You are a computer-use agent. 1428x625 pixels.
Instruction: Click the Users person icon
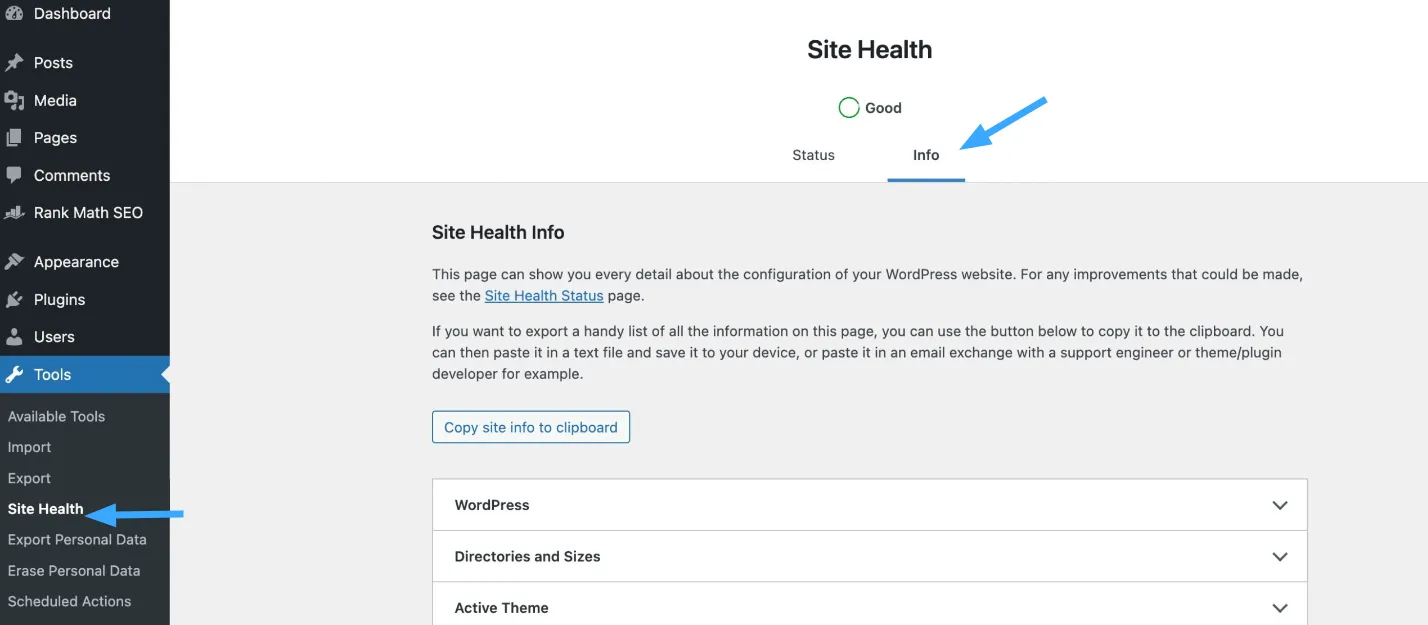click(14, 337)
